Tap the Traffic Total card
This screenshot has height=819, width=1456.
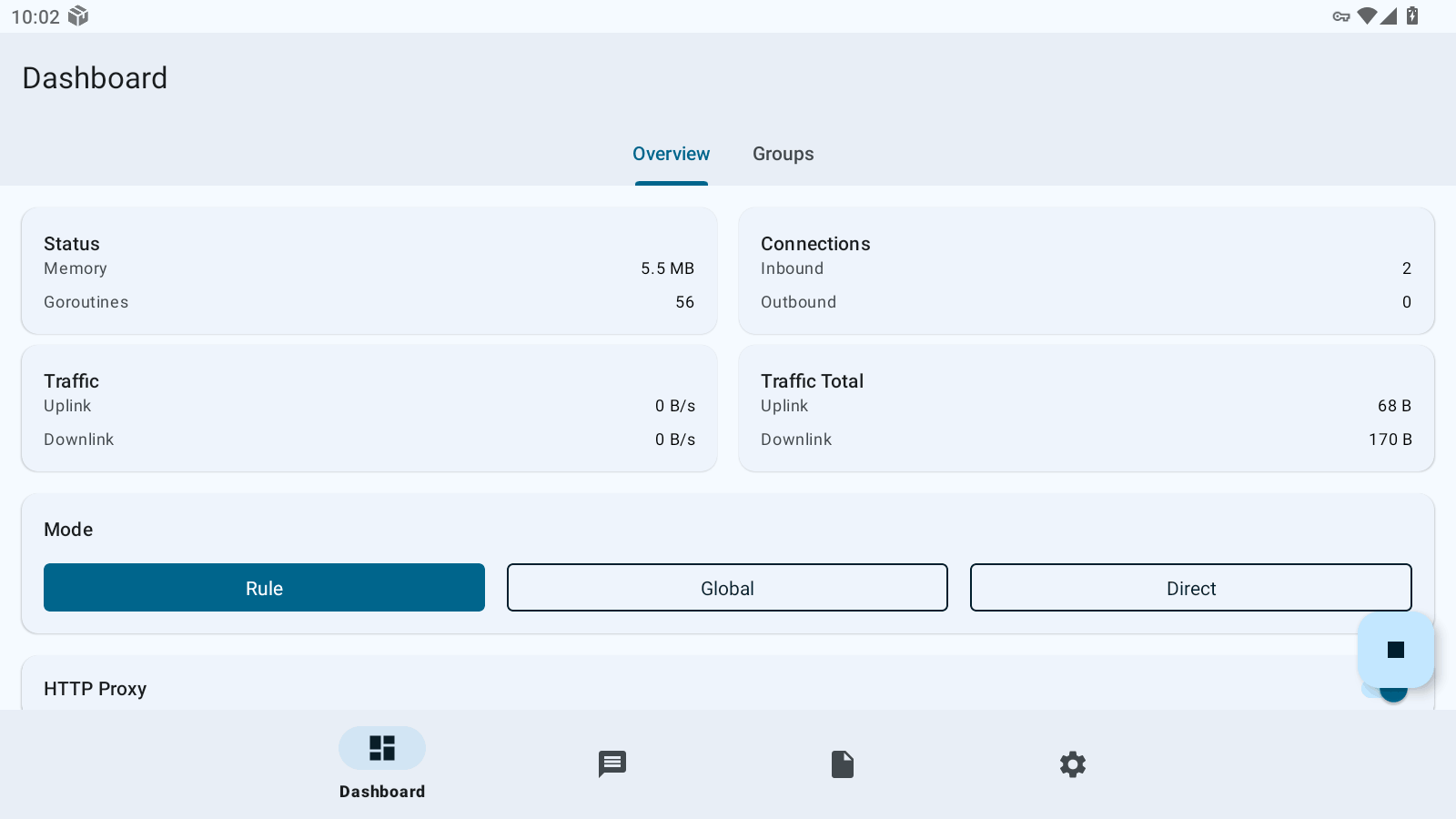[1086, 409]
